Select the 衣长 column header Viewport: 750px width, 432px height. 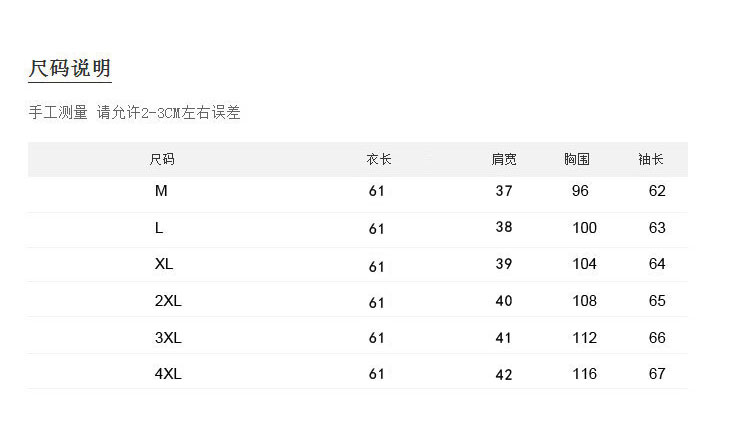(378, 159)
